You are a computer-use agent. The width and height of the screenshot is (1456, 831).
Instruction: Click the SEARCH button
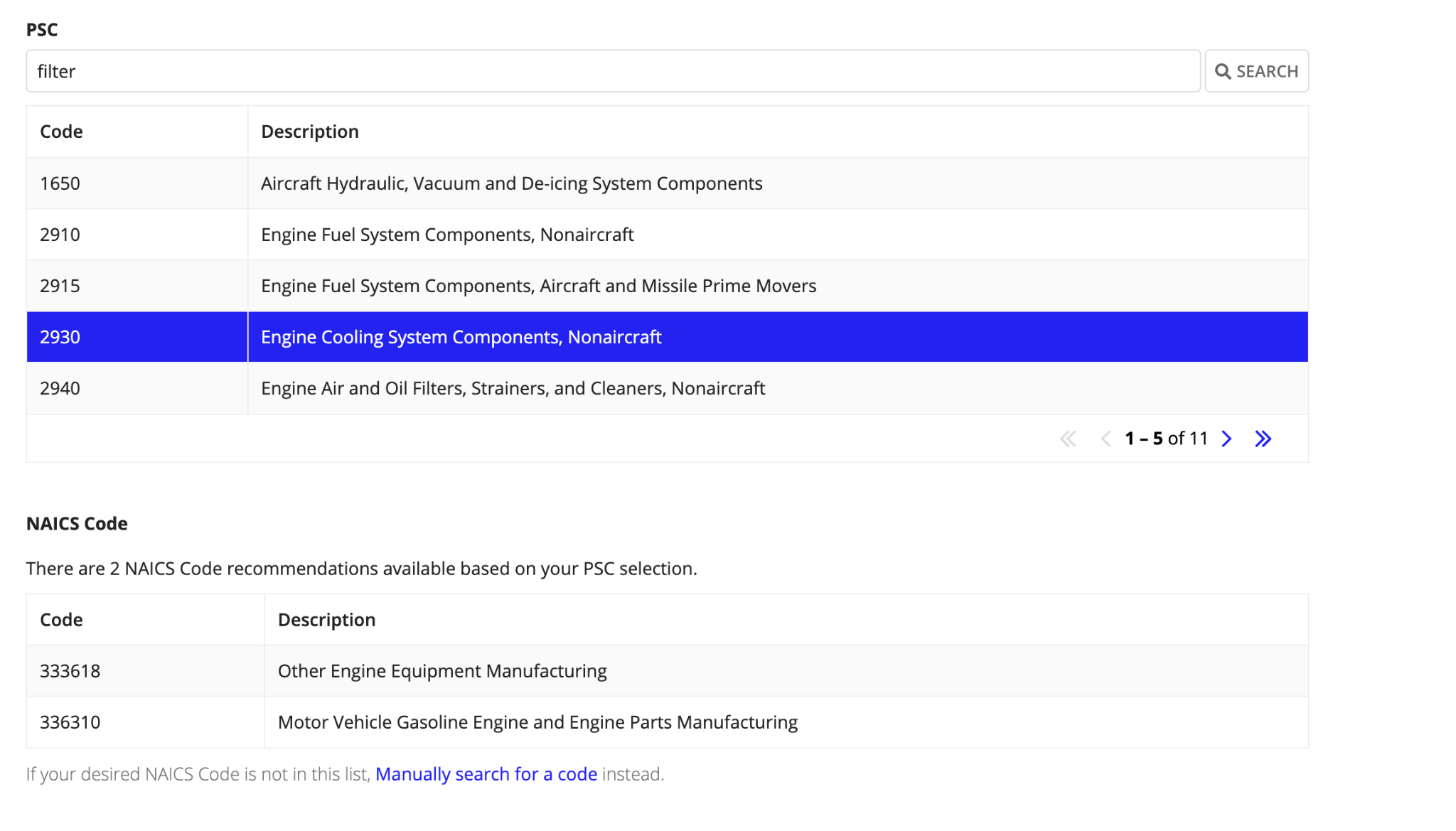pos(1256,71)
